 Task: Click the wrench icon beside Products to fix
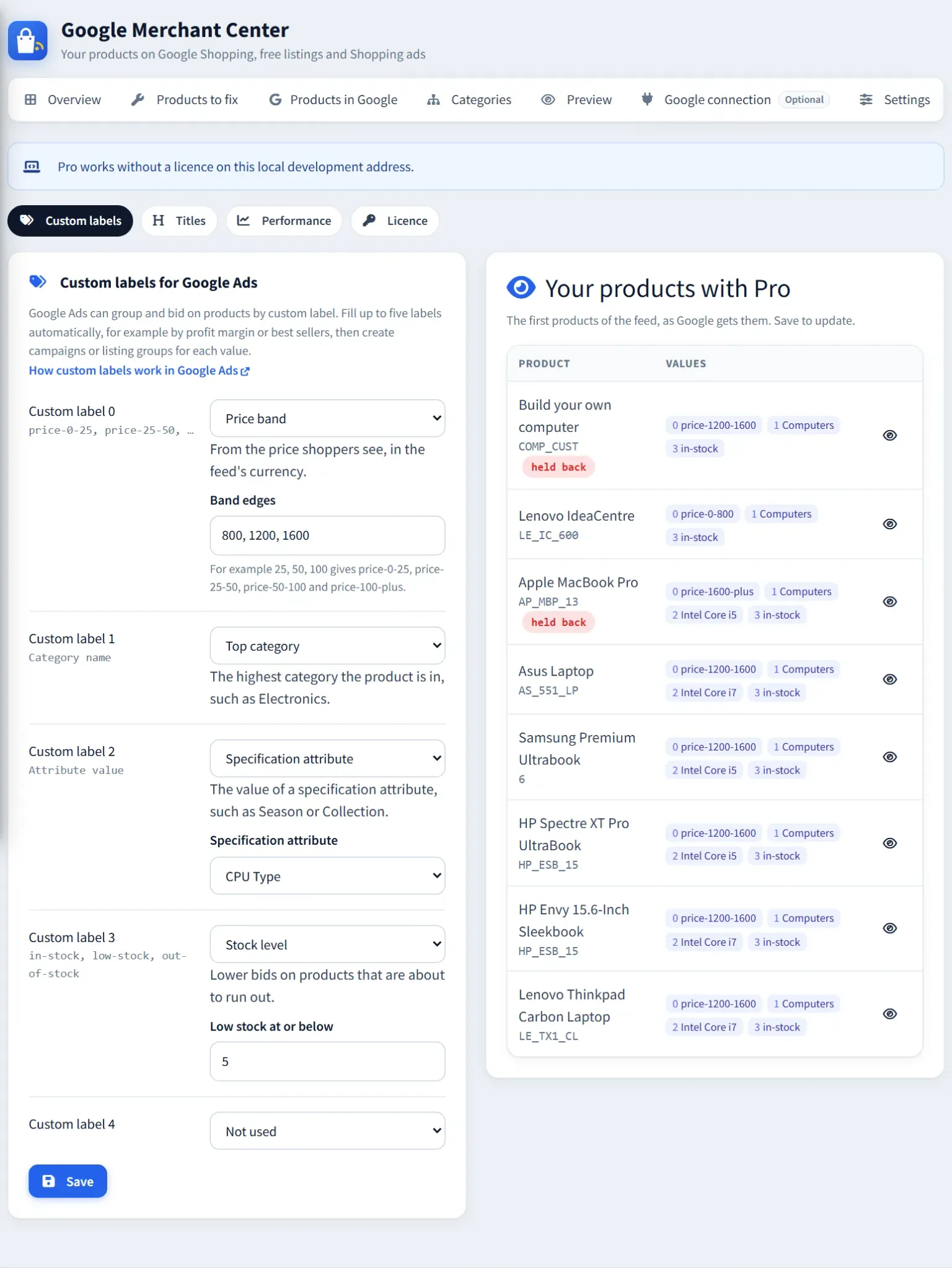138,99
